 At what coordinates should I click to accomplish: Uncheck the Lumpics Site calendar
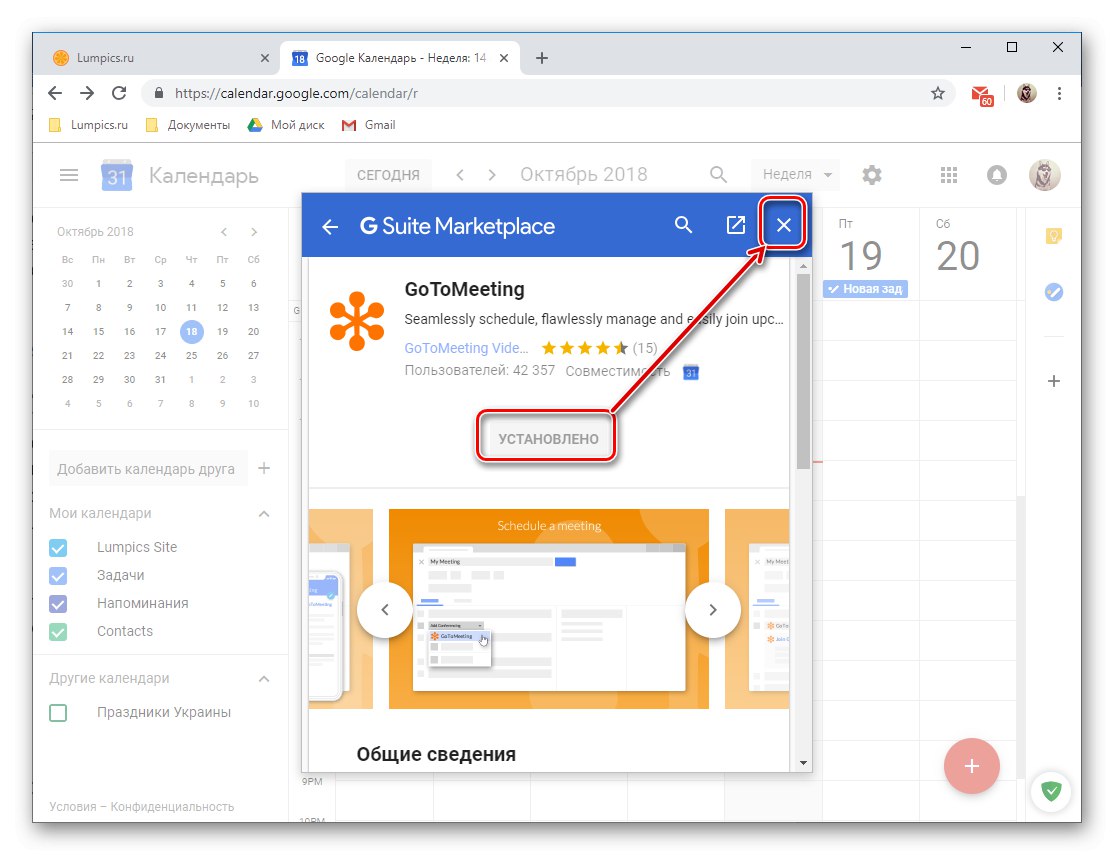click(x=57, y=547)
